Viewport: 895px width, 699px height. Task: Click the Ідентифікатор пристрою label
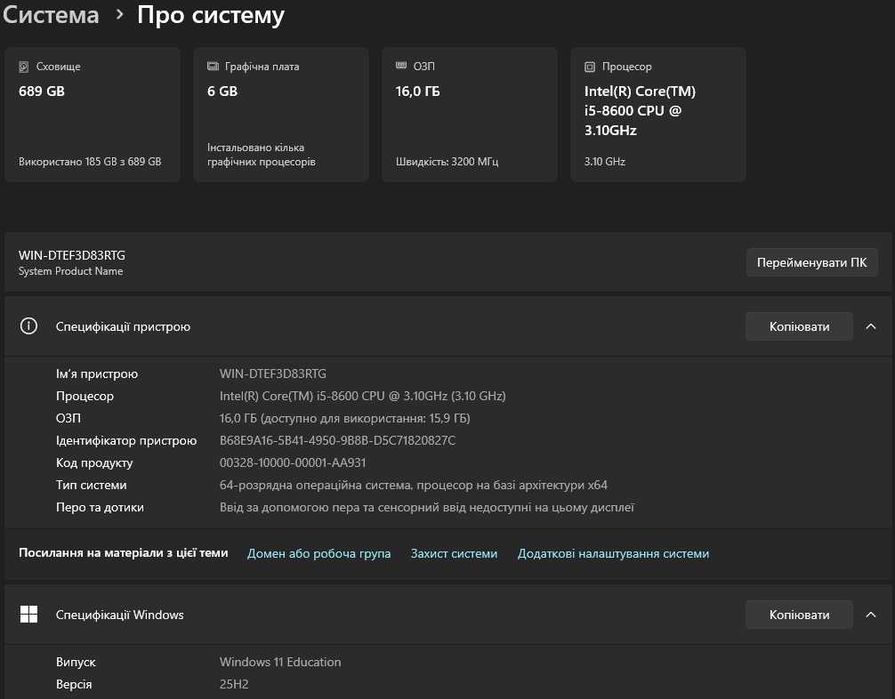point(126,441)
